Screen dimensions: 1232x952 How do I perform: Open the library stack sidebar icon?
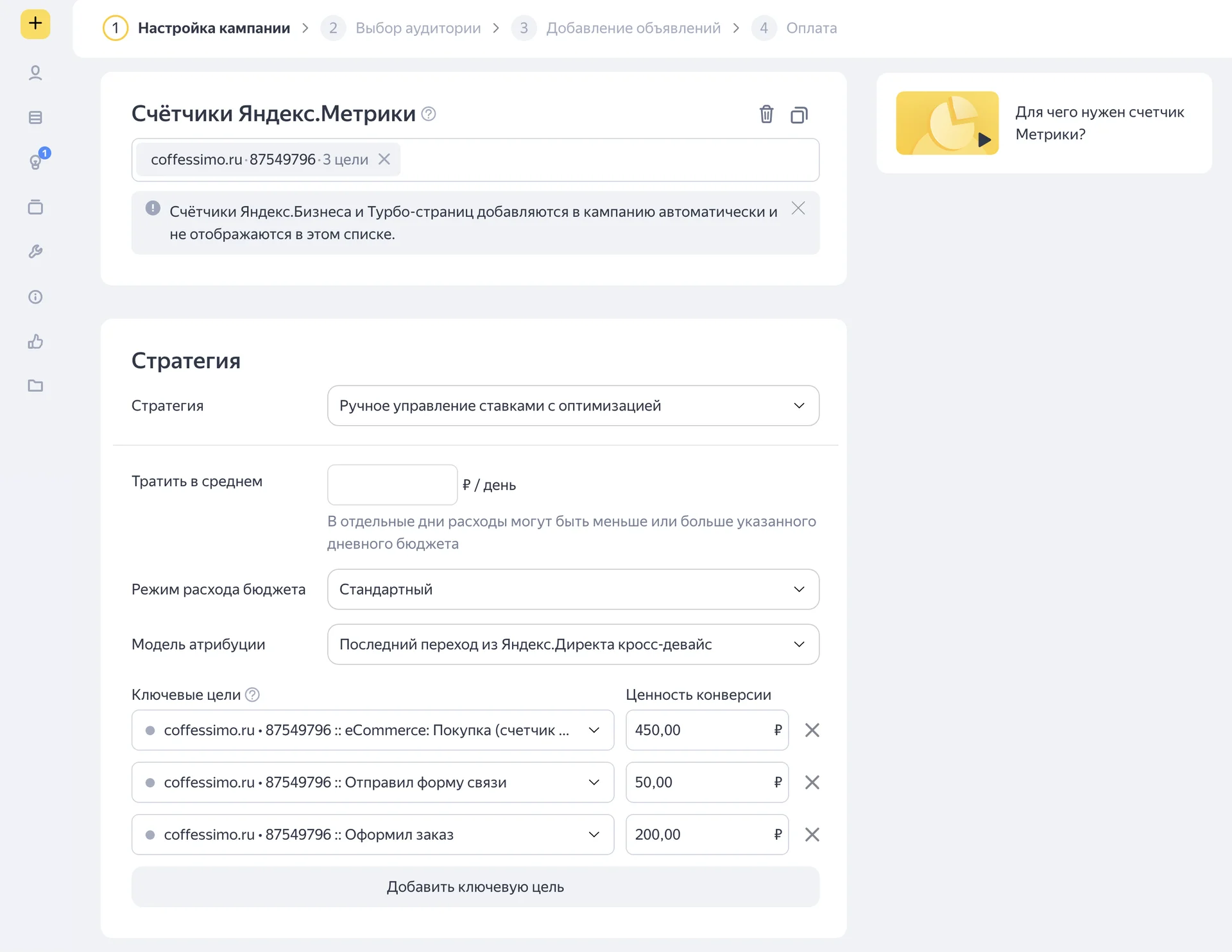tap(35, 207)
